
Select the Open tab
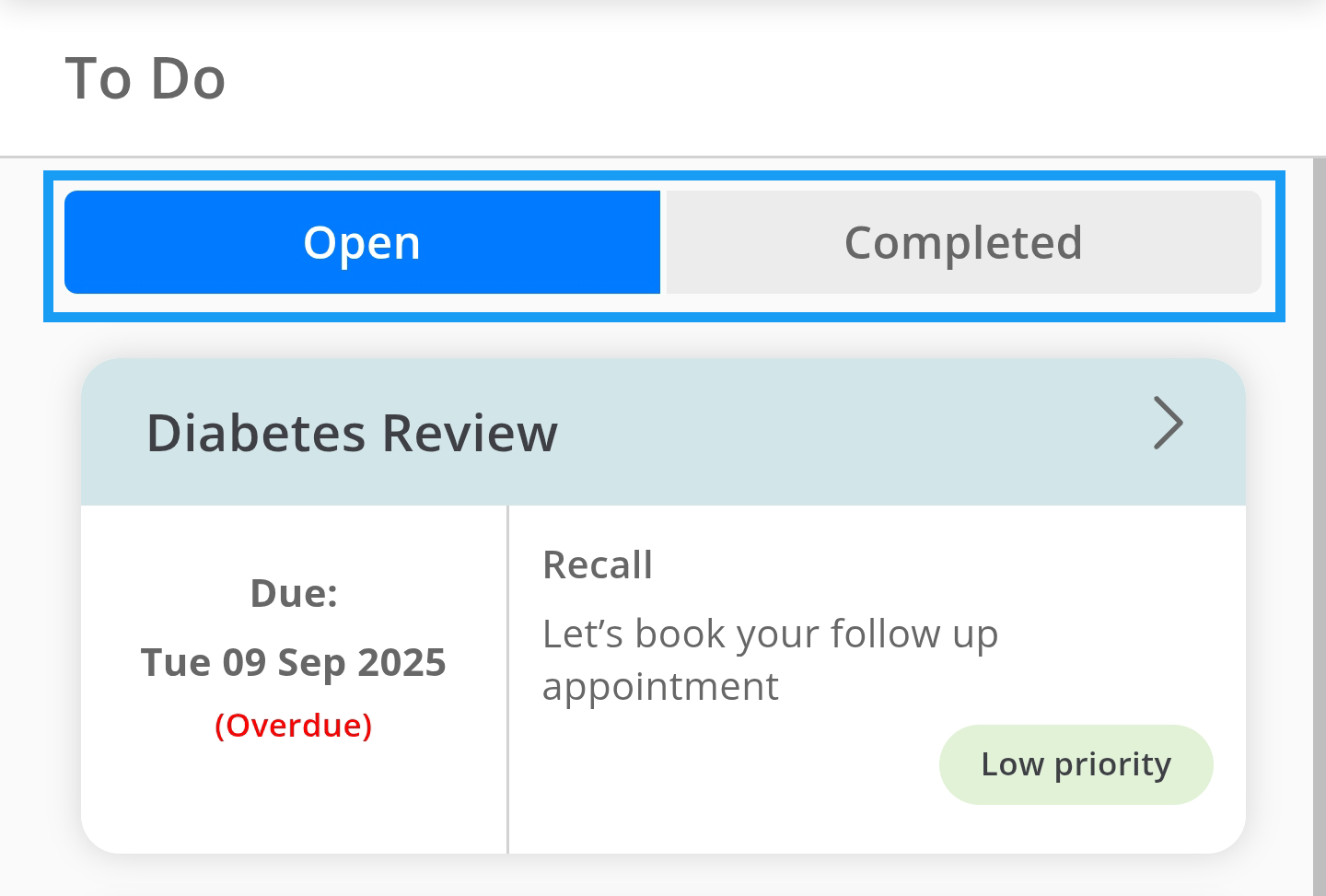(362, 243)
